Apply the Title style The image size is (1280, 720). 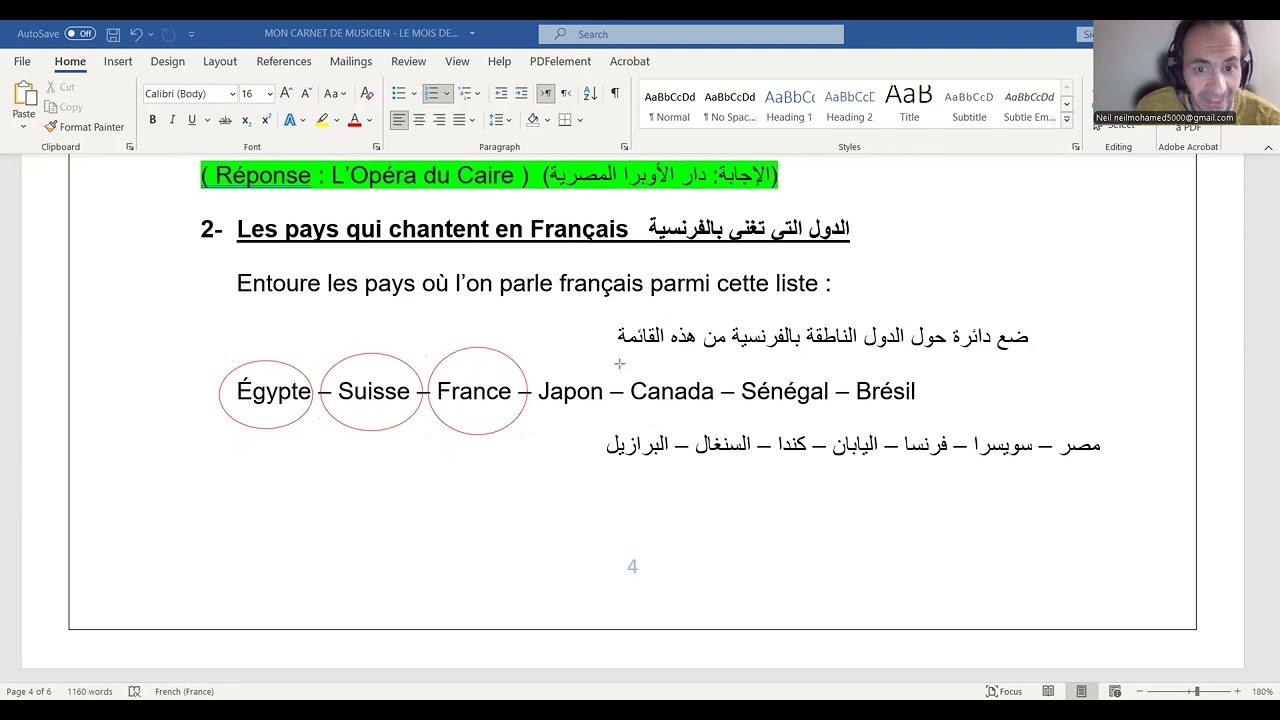click(909, 105)
